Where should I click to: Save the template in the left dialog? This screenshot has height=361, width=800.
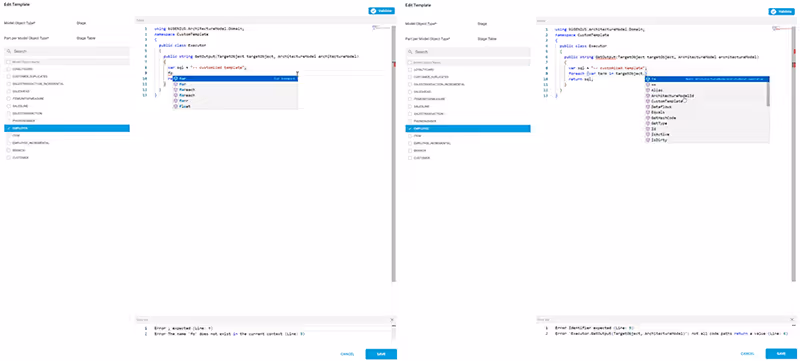(381, 354)
